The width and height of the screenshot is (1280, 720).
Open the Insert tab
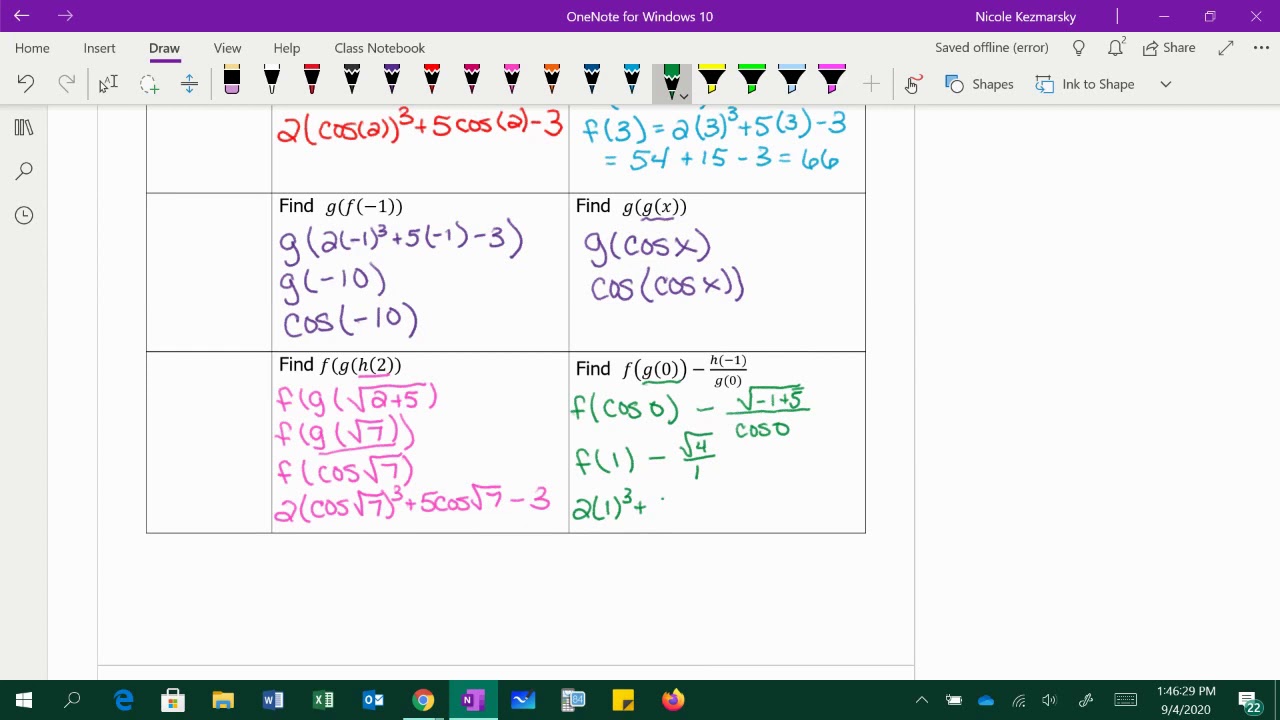(x=99, y=48)
